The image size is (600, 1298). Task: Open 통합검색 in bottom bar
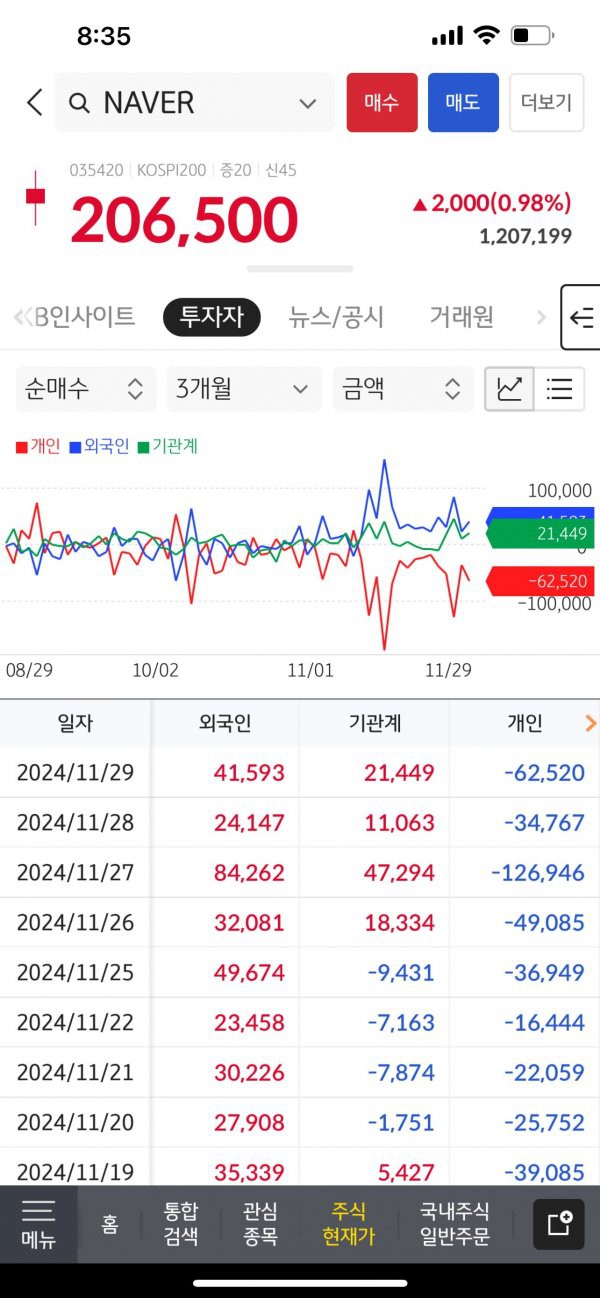[x=181, y=1224]
